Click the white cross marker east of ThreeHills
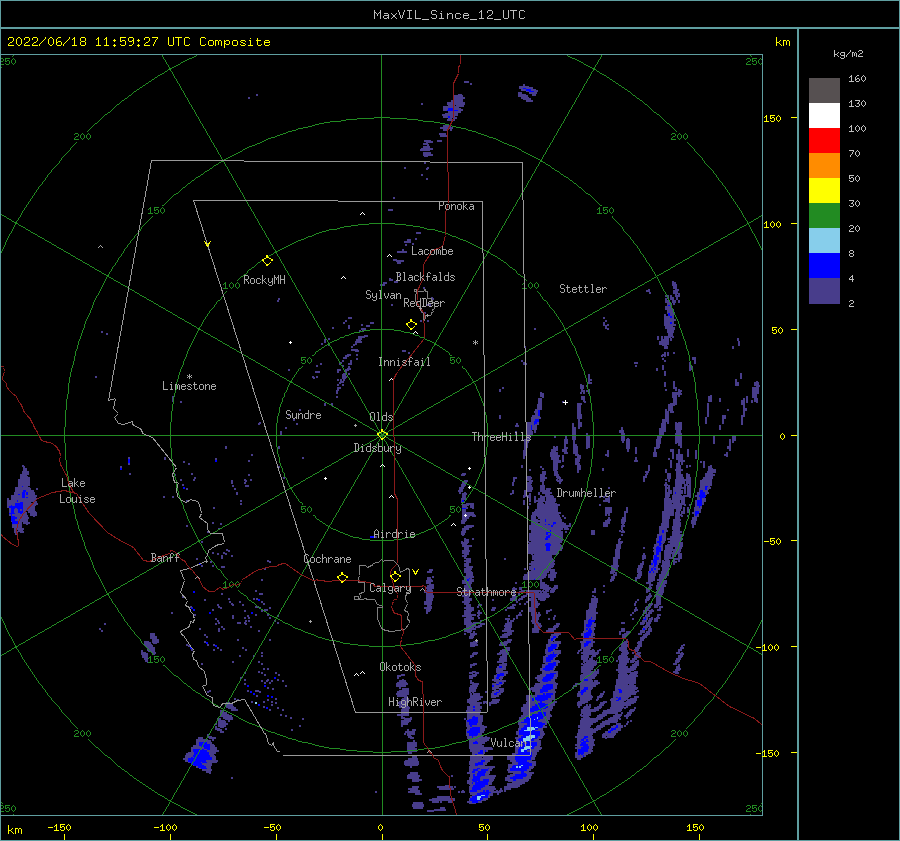This screenshot has width=900, height=841. (x=565, y=402)
